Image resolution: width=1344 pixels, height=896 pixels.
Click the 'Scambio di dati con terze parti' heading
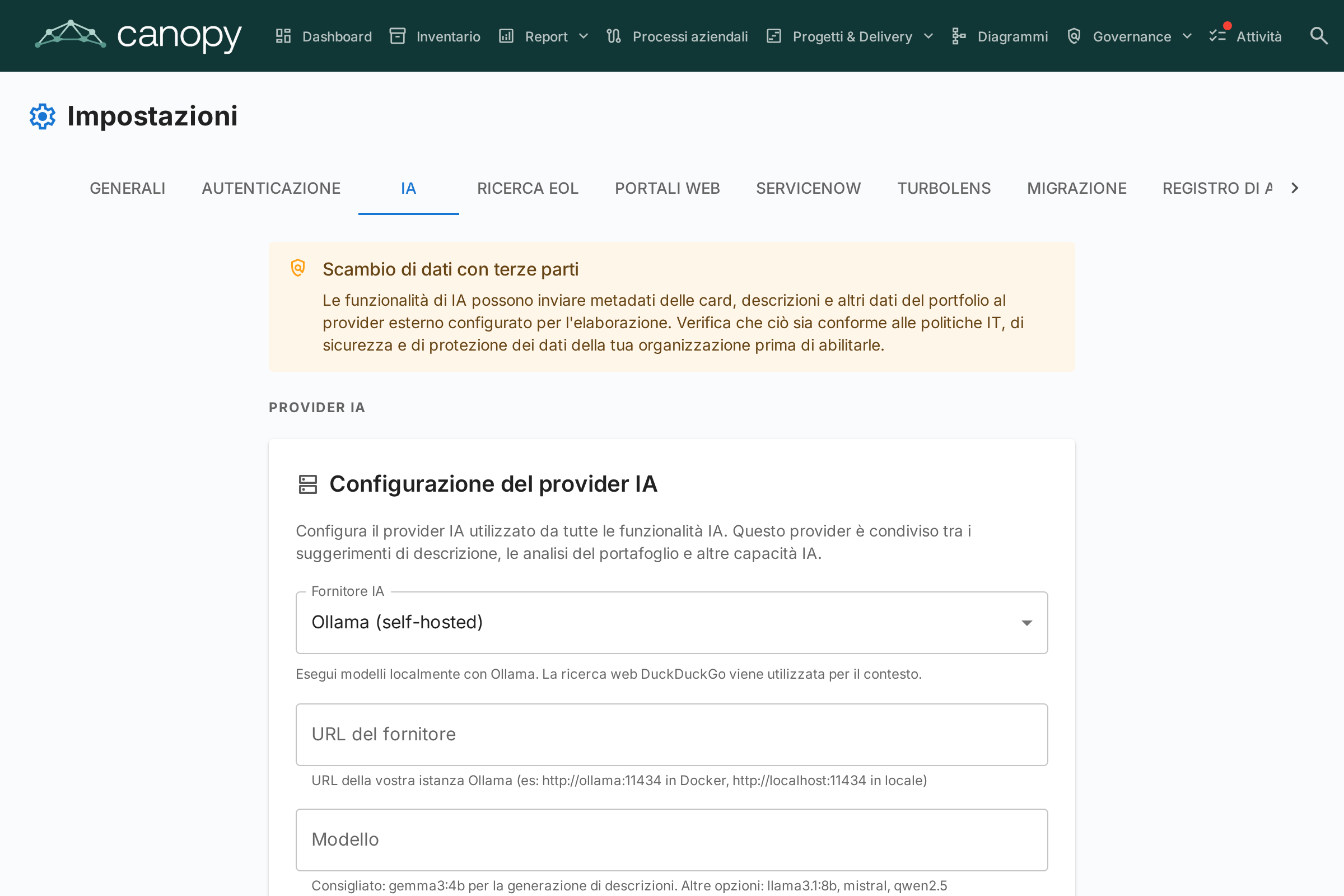point(450,269)
